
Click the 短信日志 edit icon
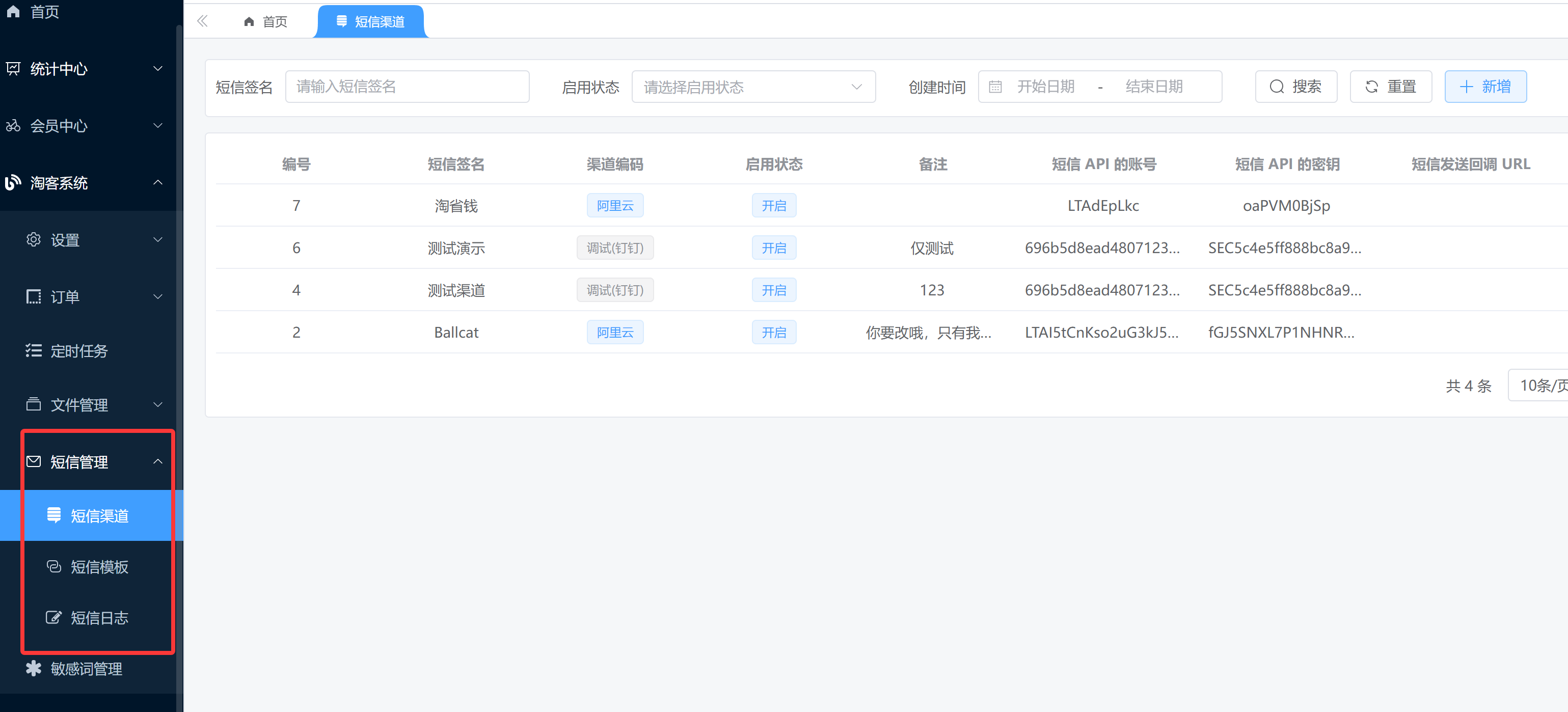pyautogui.click(x=53, y=618)
